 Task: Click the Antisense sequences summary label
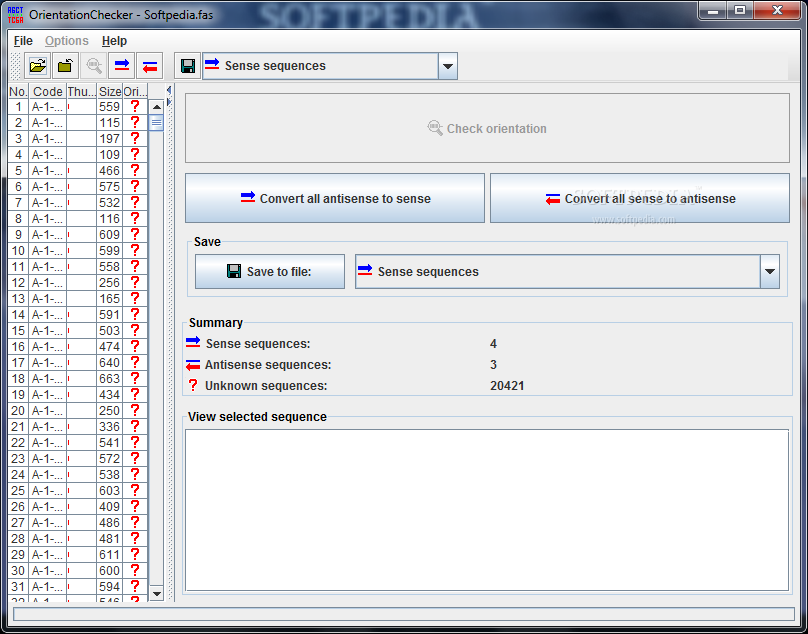pyautogui.click(x=268, y=365)
